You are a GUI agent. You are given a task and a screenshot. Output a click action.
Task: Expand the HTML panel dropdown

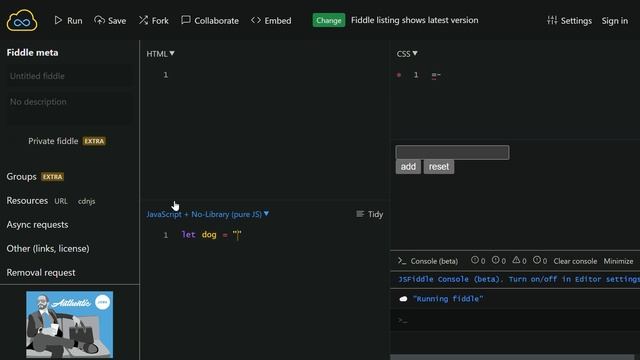(160, 53)
